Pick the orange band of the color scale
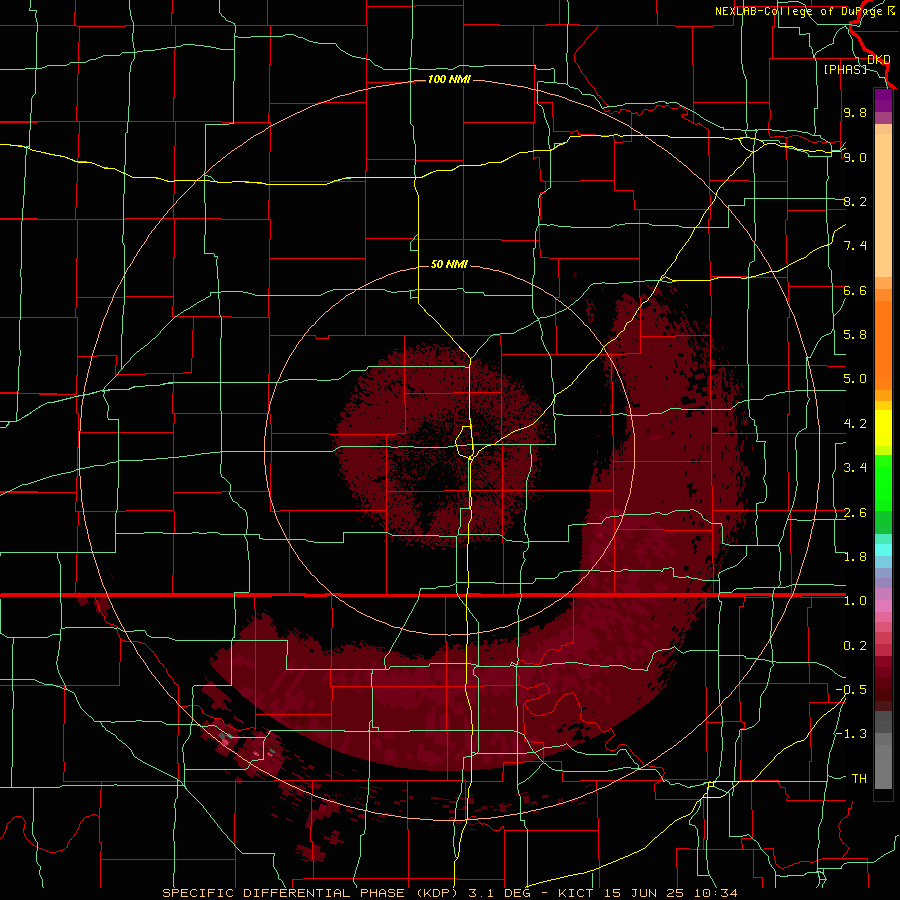 pos(883,344)
